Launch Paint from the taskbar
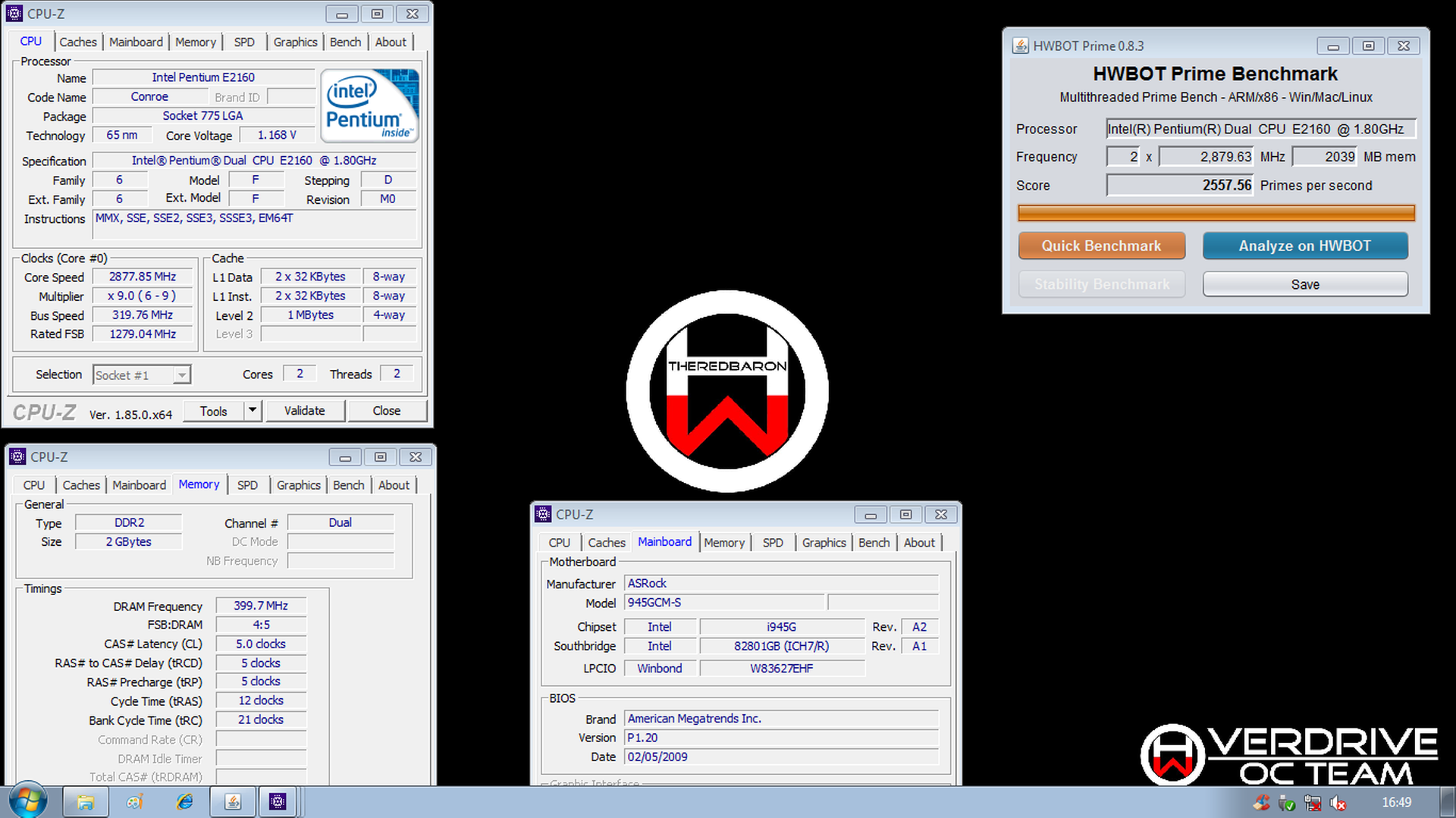Screen dimensions: 1456x818 [x=134, y=802]
